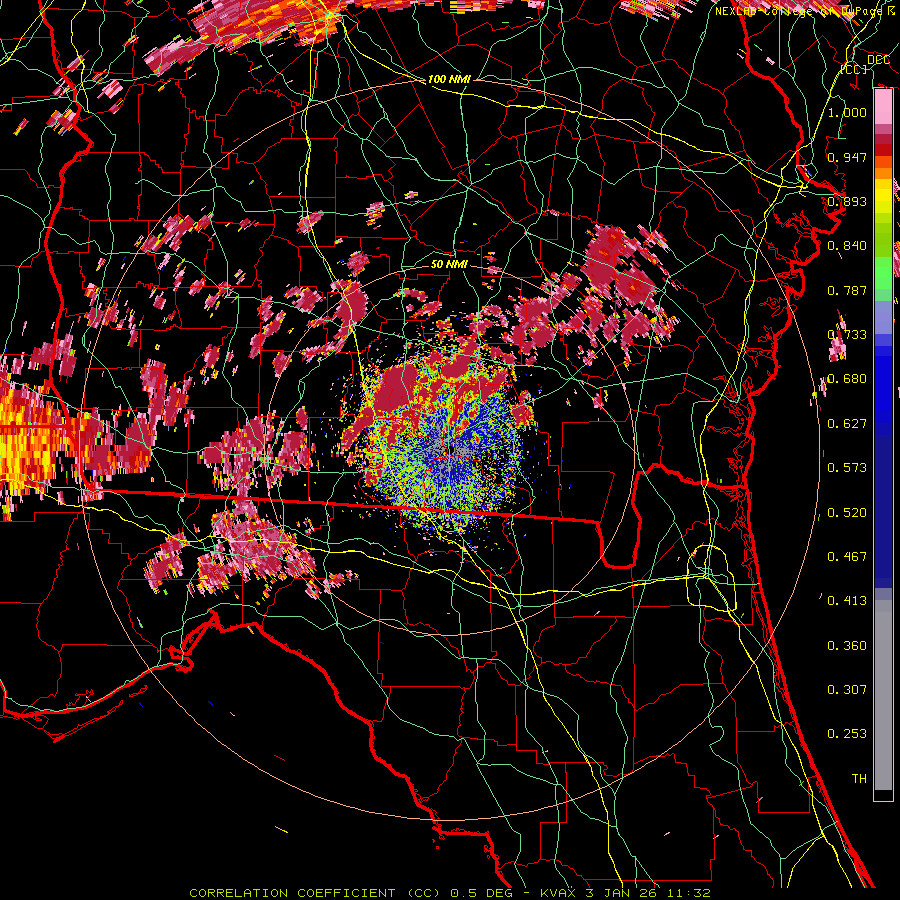Click the 0.253 scale value

click(847, 734)
